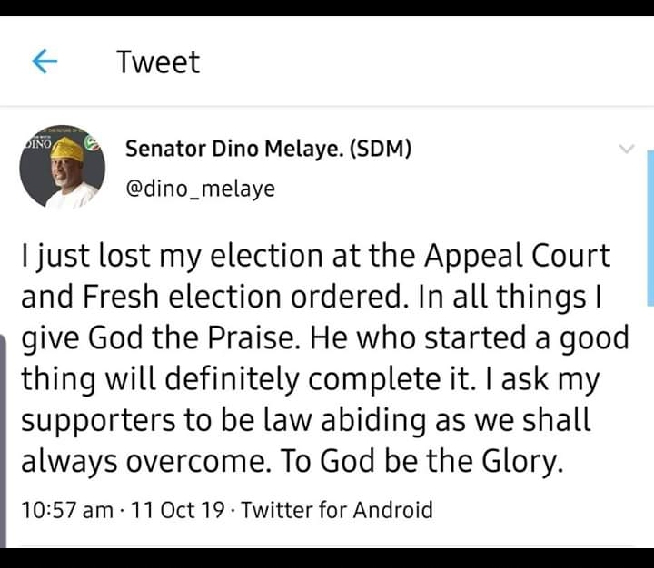This screenshot has height=568, width=654.
Task: Click the tweet line starting 'I just lost'
Action: (315, 255)
